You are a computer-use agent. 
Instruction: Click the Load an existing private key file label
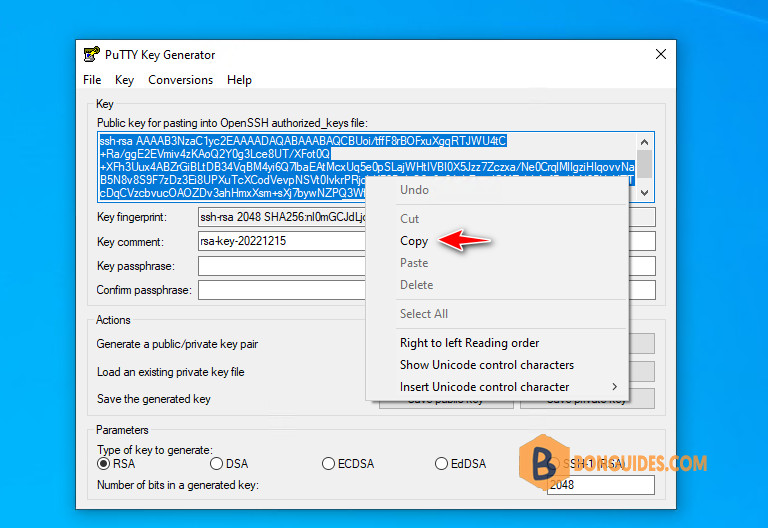click(x=170, y=372)
